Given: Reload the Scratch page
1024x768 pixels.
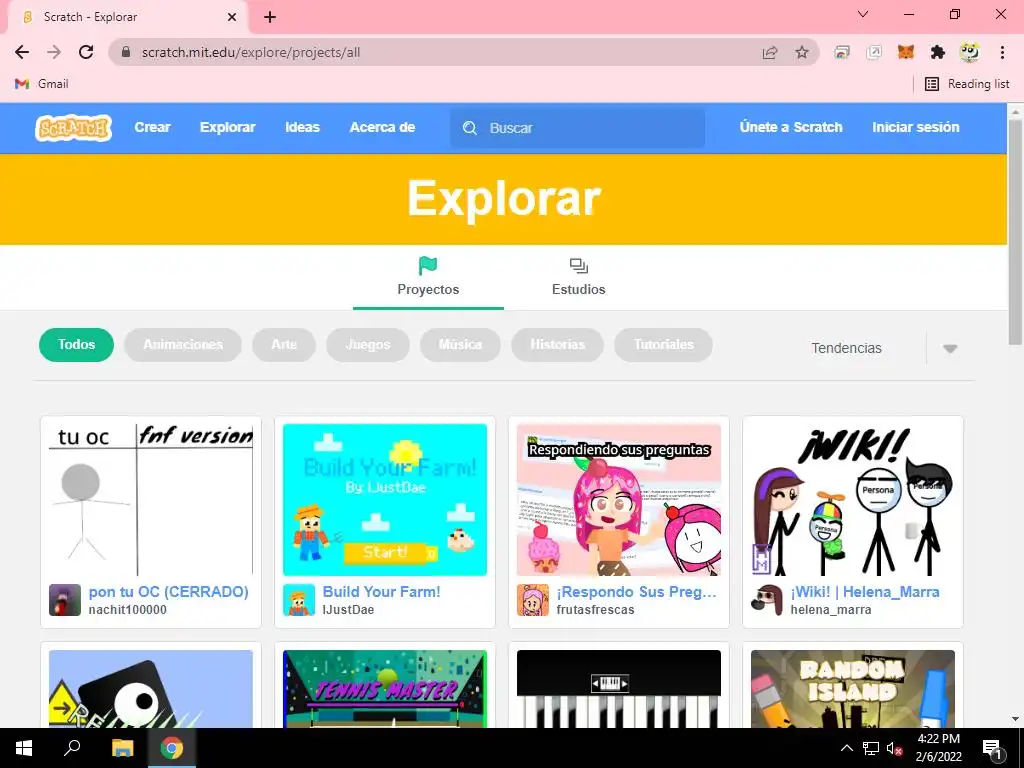Looking at the screenshot, I should 86,52.
